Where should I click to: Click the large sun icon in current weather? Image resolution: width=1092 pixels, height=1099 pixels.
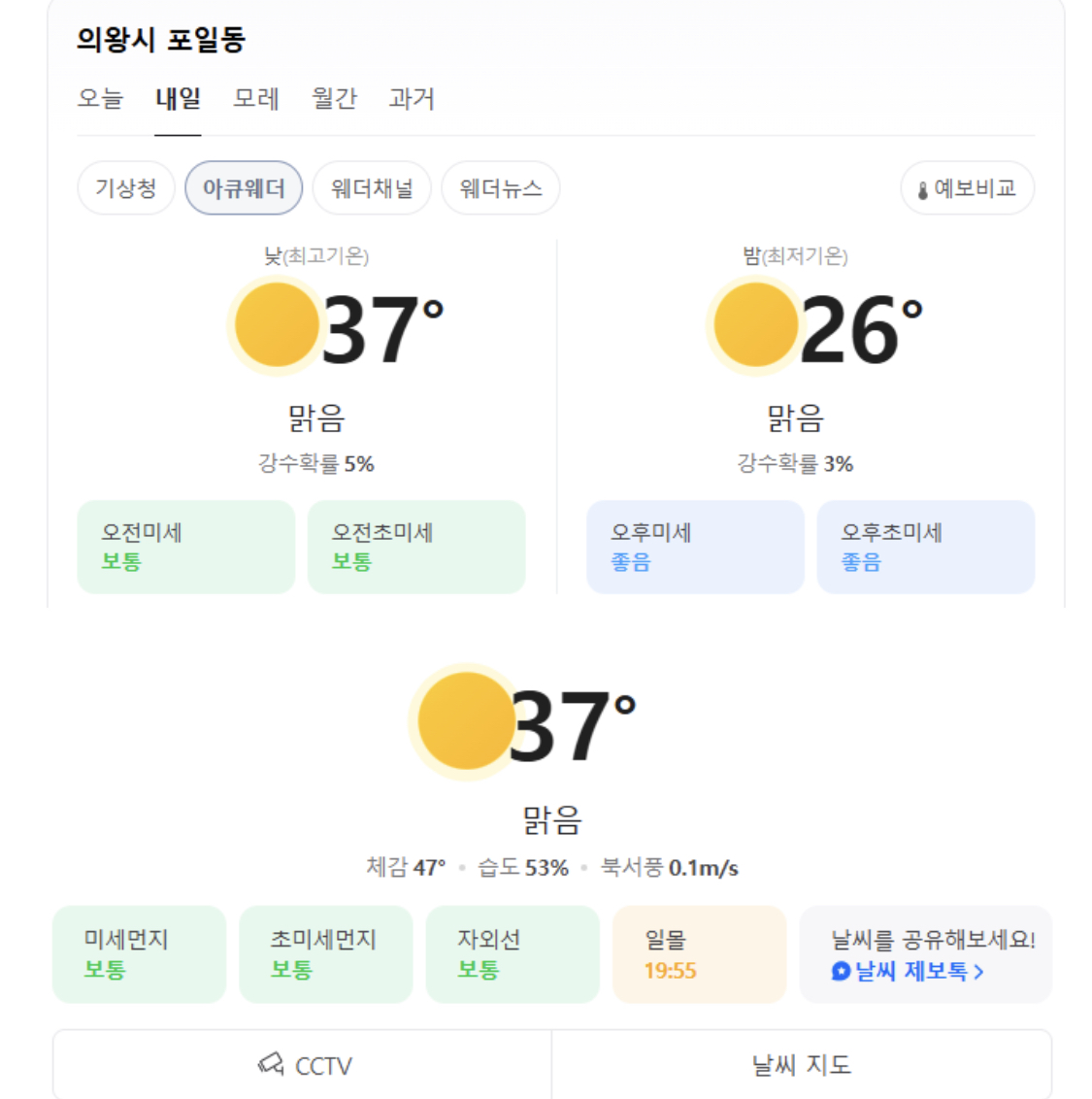click(x=465, y=720)
